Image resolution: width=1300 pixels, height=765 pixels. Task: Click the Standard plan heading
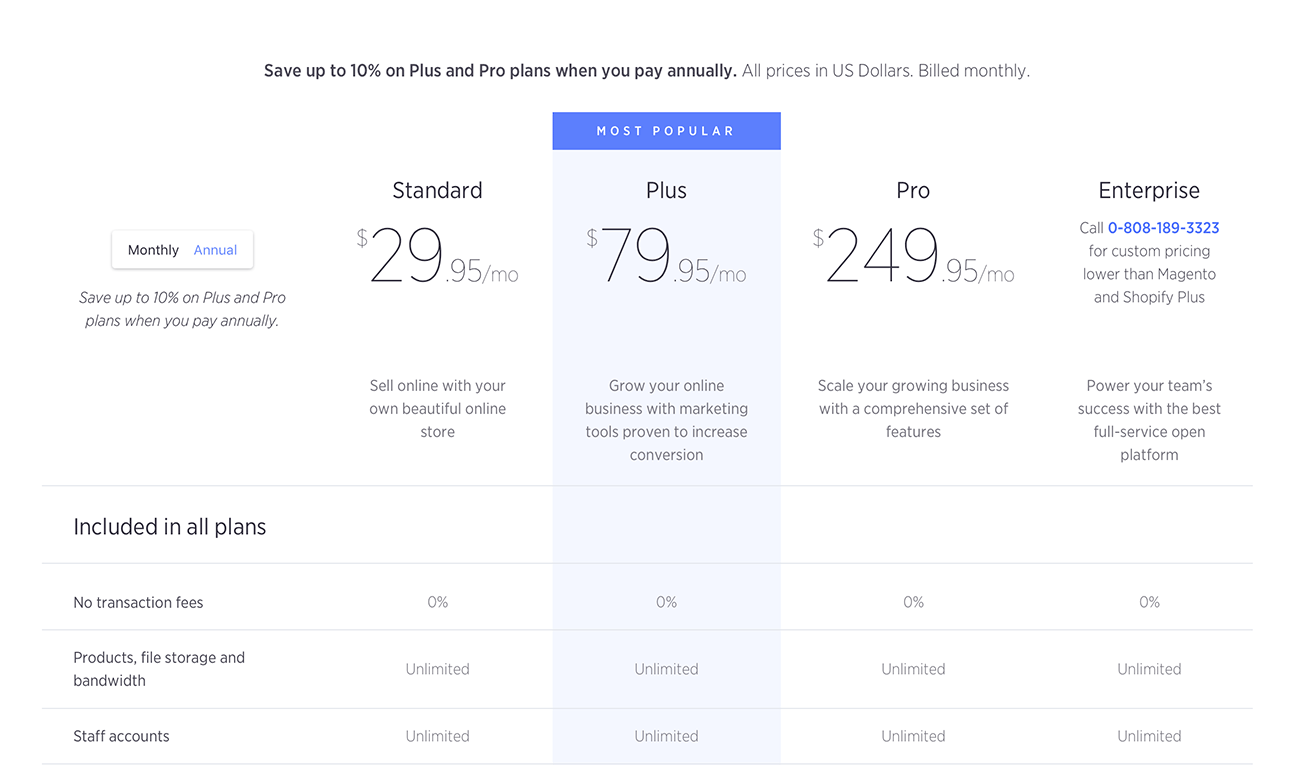point(437,191)
